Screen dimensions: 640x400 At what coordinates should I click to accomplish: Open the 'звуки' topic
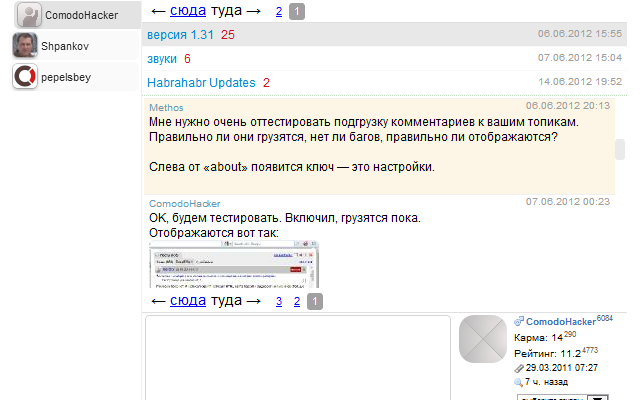[x=162, y=59]
